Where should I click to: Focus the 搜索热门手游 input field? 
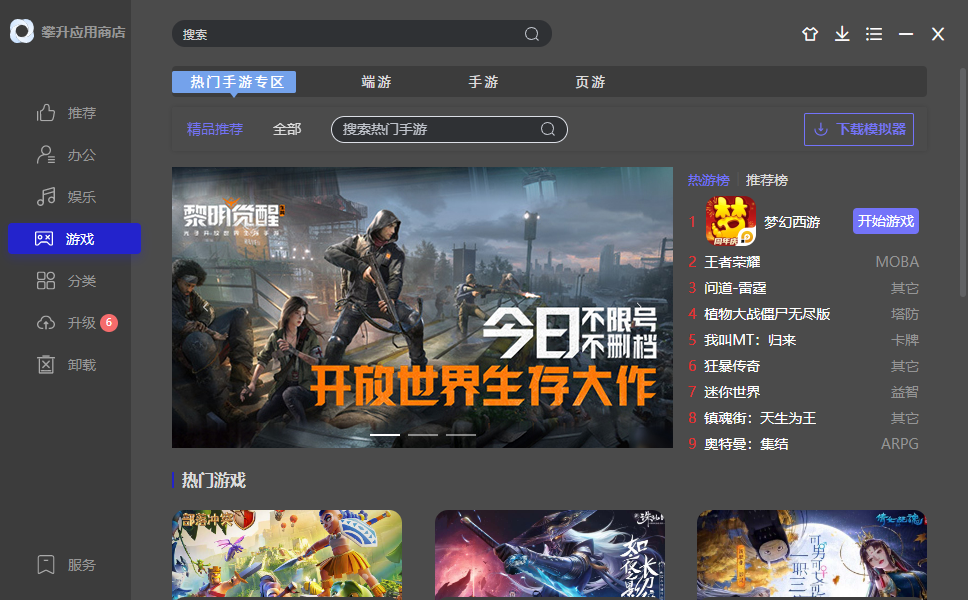pos(449,129)
